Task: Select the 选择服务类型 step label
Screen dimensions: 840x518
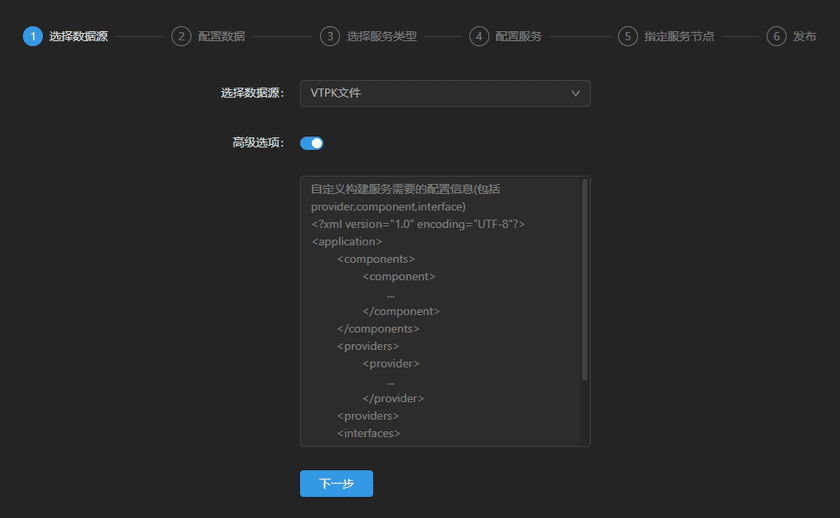Action: click(x=381, y=36)
